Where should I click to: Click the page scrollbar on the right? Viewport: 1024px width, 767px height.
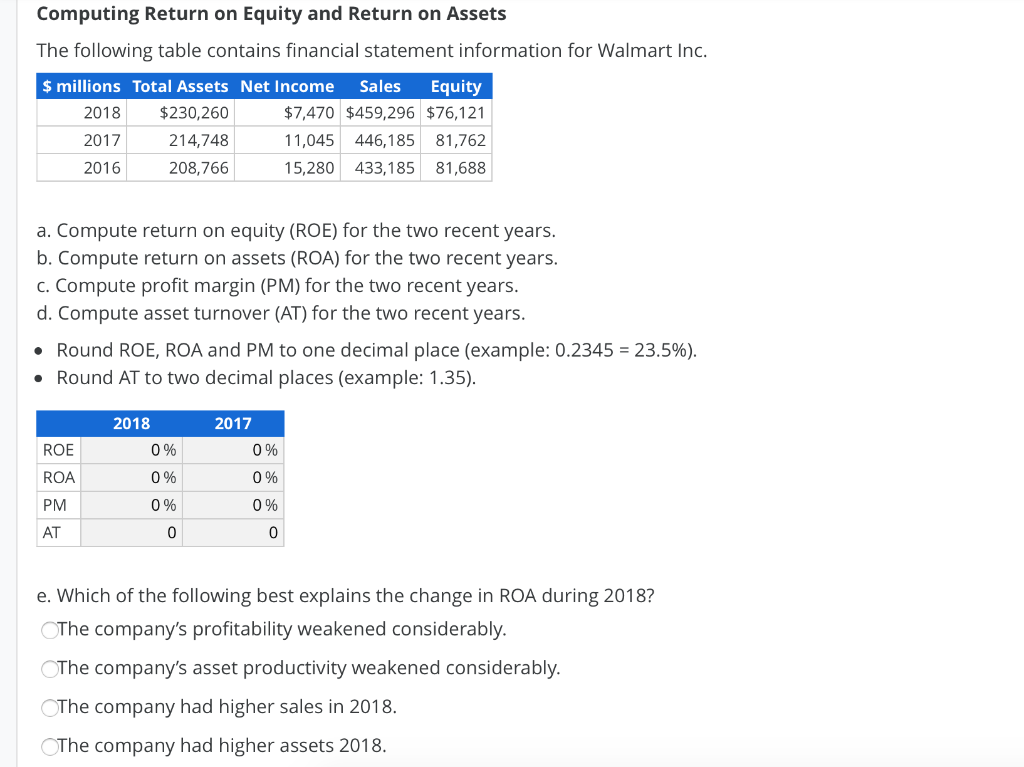tap(1018, 380)
